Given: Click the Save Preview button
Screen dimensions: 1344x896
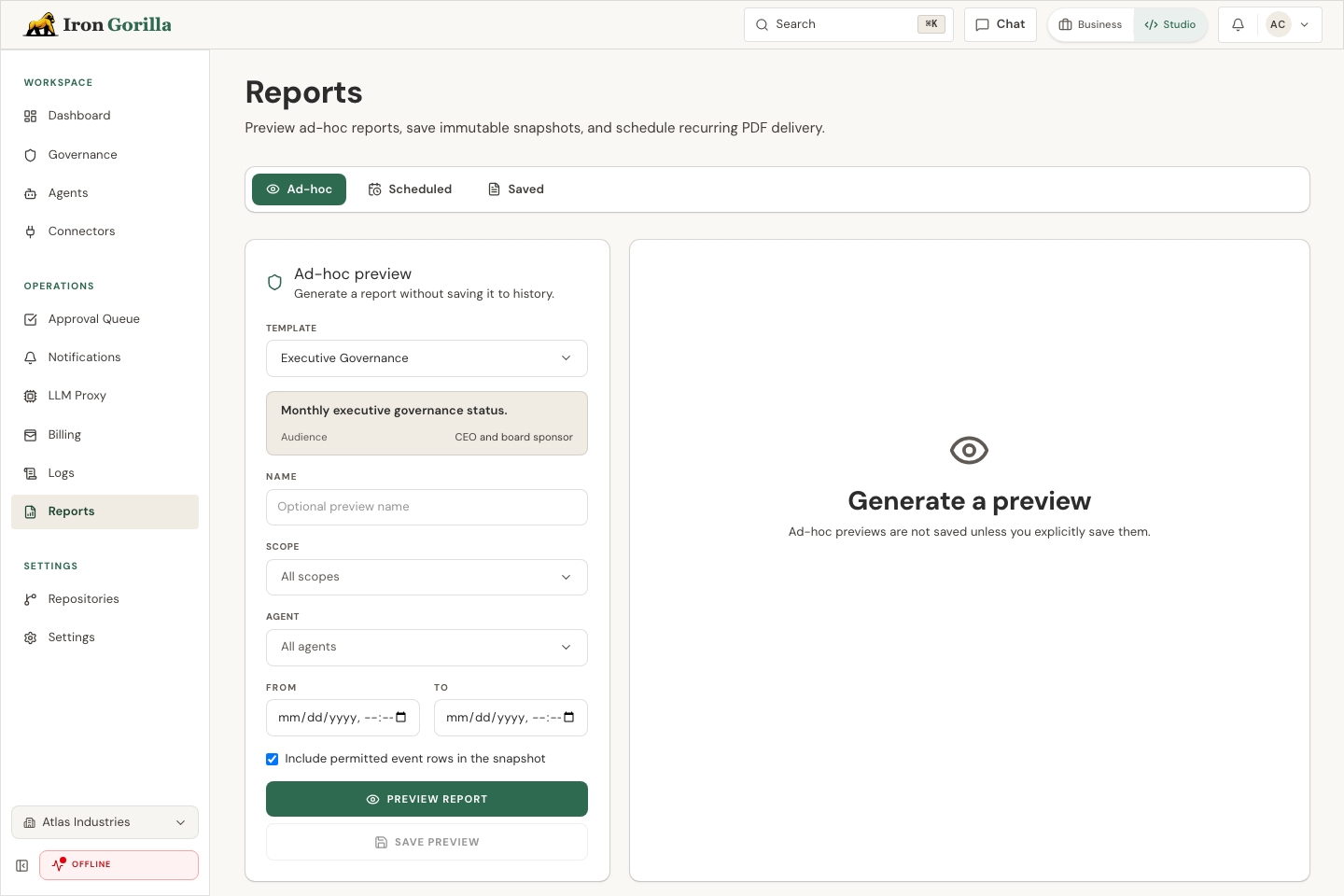Looking at the screenshot, I should [x=427, y=842].
